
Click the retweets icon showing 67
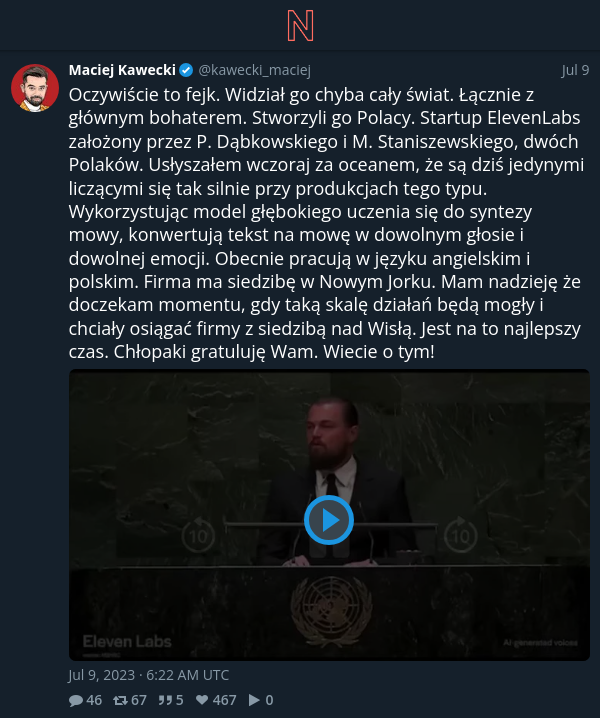[x=120, y=700]
